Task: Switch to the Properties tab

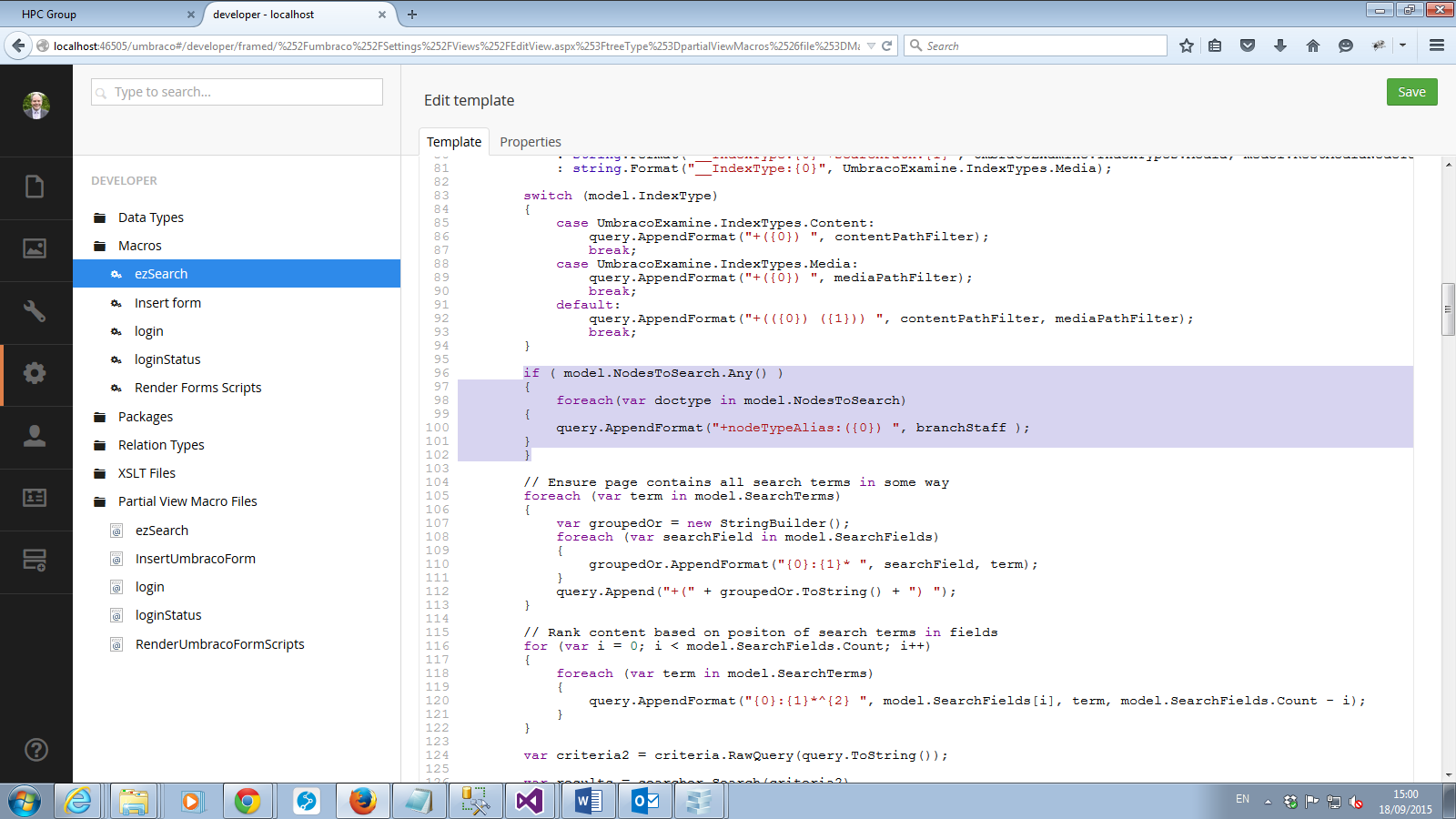Action: tap(531, 142)
